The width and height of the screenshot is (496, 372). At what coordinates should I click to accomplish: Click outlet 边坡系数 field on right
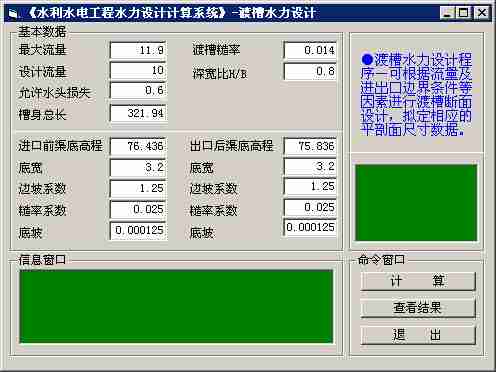tap(310, 187)
